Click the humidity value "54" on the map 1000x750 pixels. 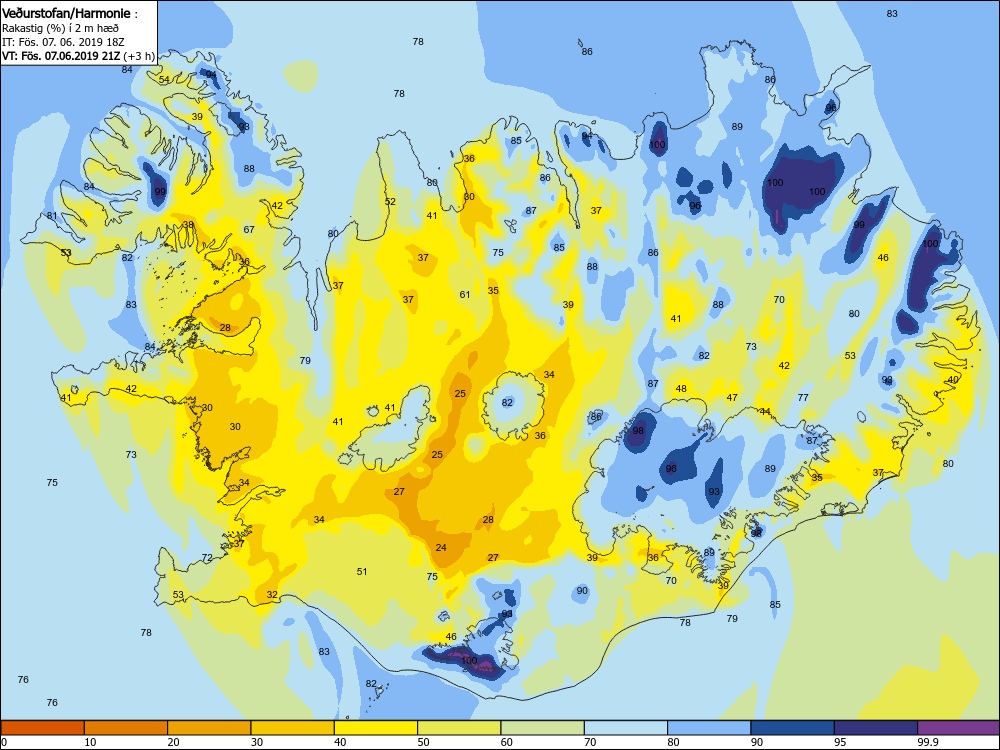click(x=164, y=79)
